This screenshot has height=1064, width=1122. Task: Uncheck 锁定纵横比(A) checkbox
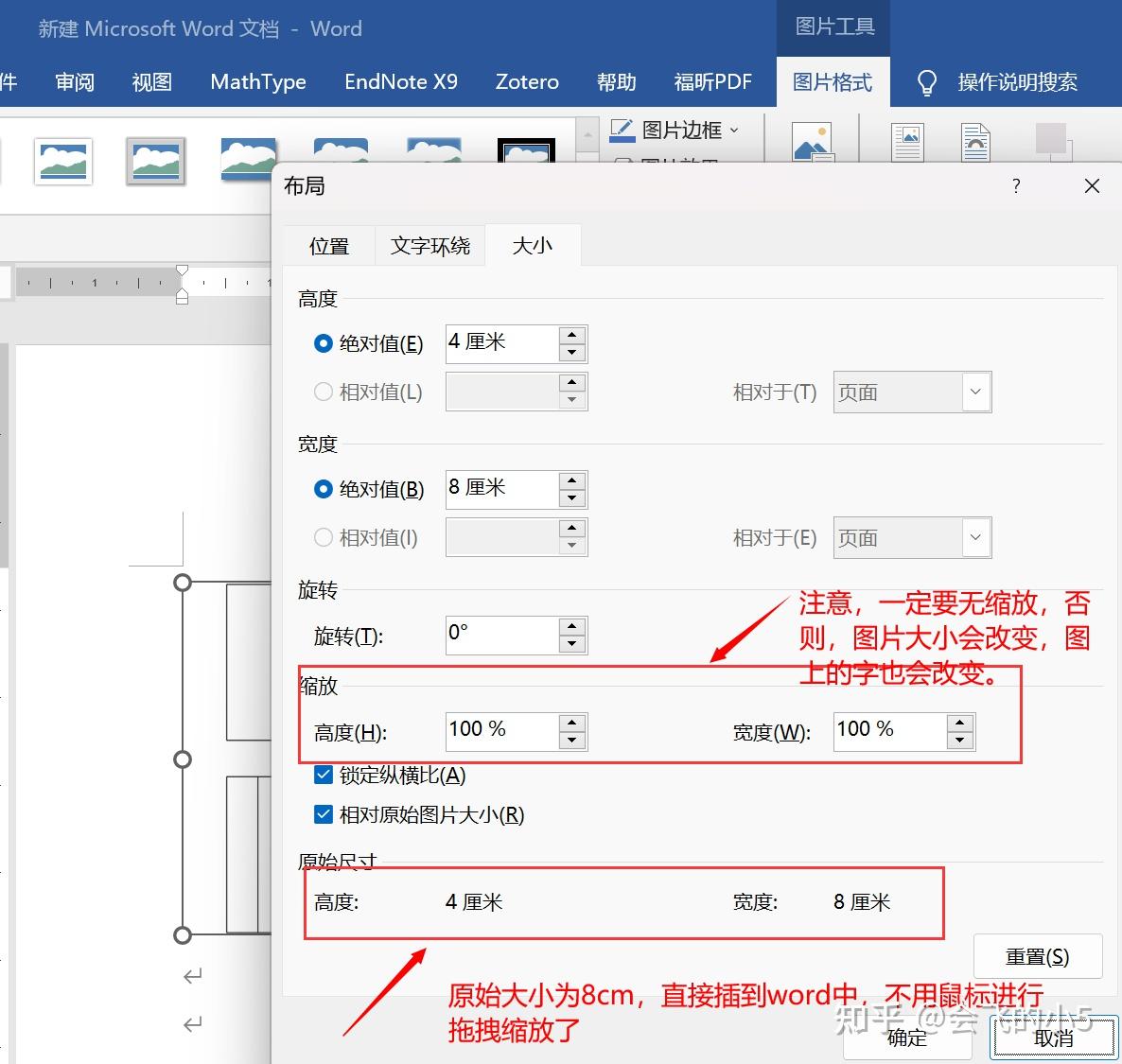click(323, 775)
